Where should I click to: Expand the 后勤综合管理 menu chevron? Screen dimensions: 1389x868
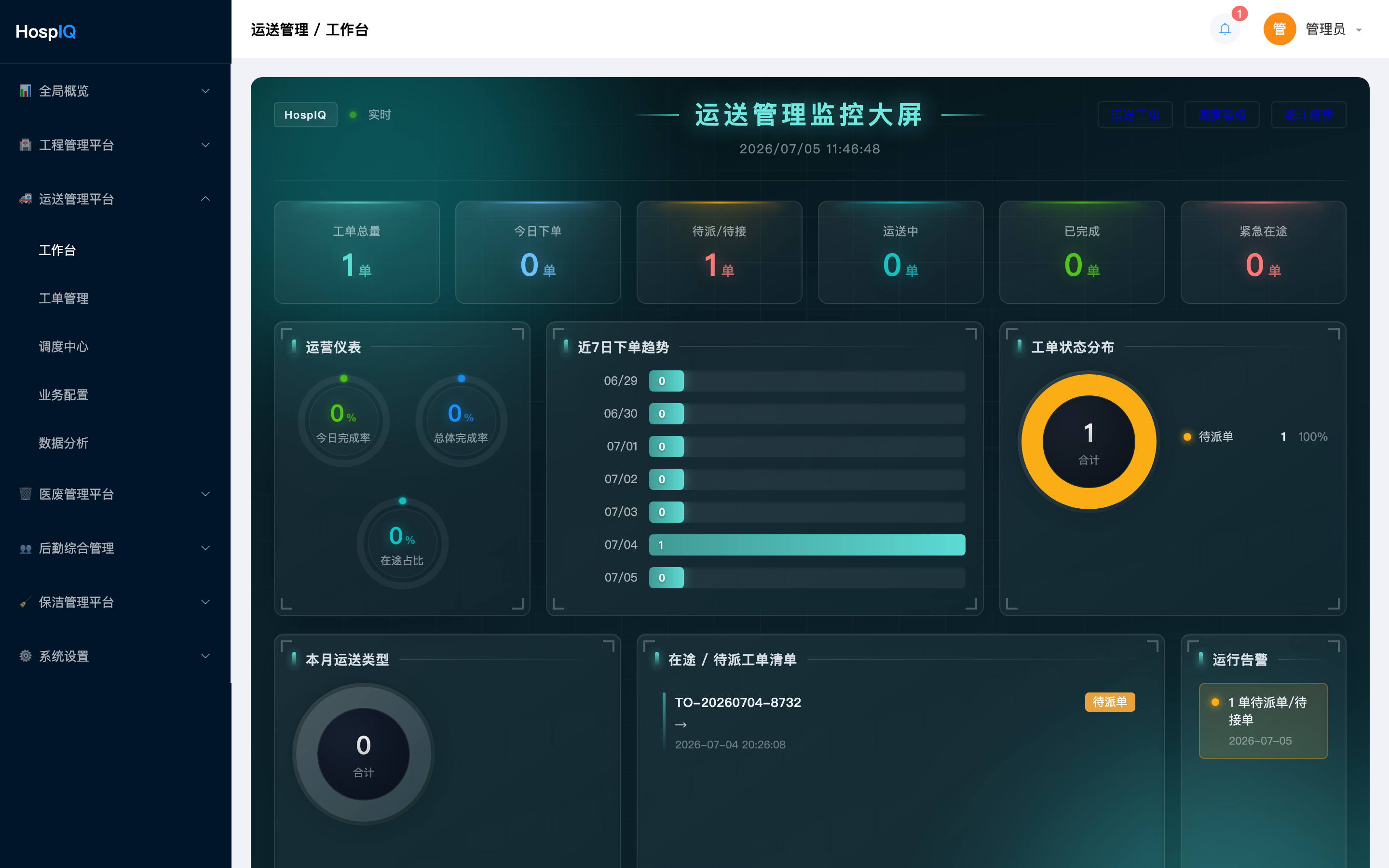[205, 548]
